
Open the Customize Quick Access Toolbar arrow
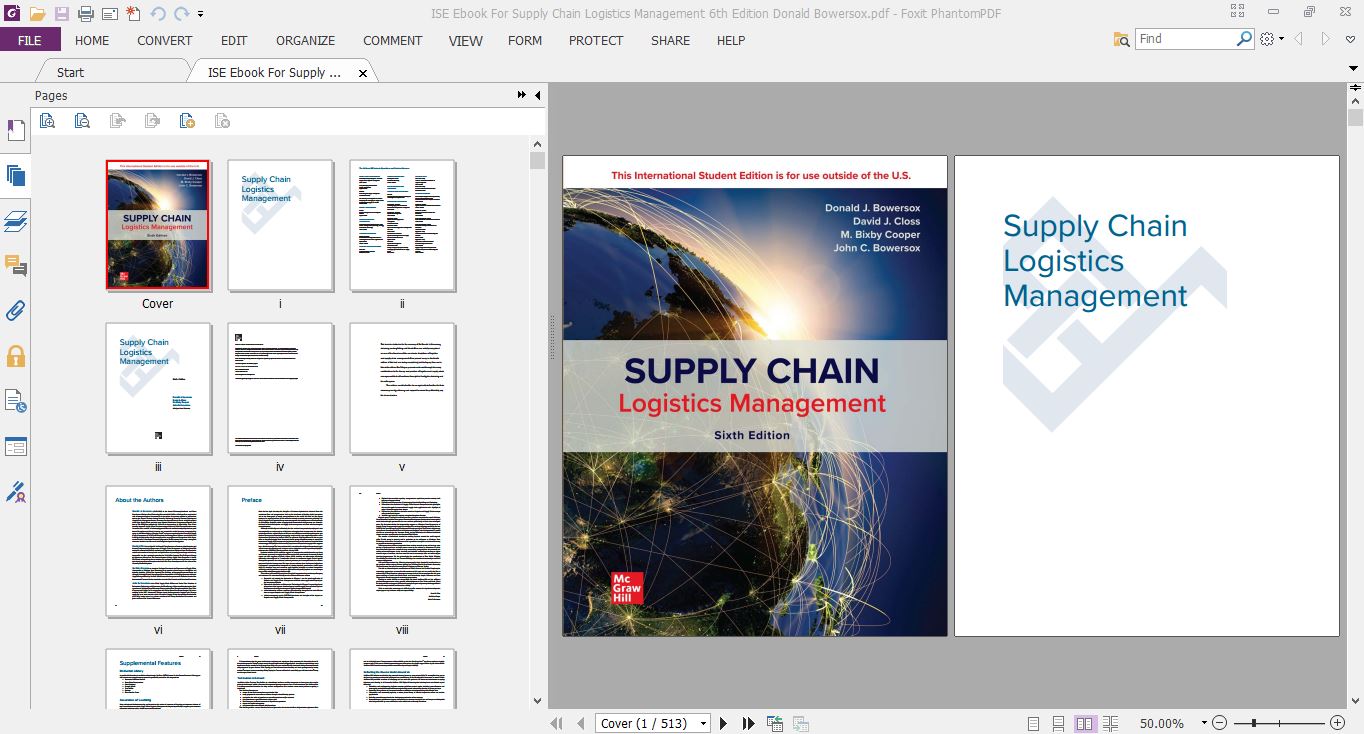click(201, 14)
